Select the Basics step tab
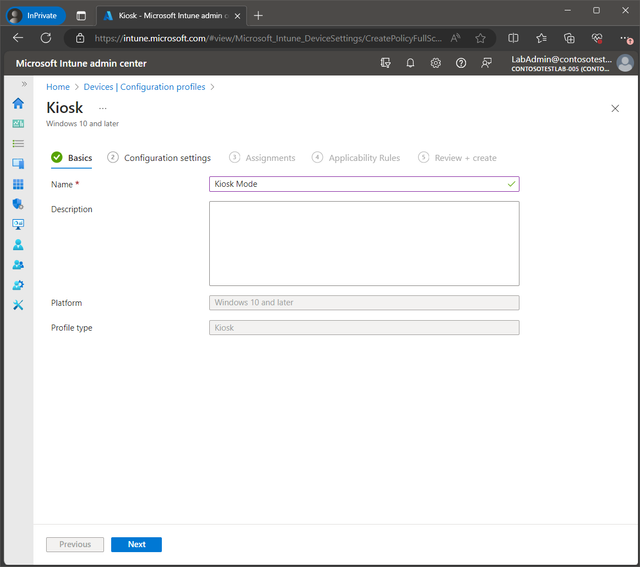The image size is (640, 567). coord(72,158)
